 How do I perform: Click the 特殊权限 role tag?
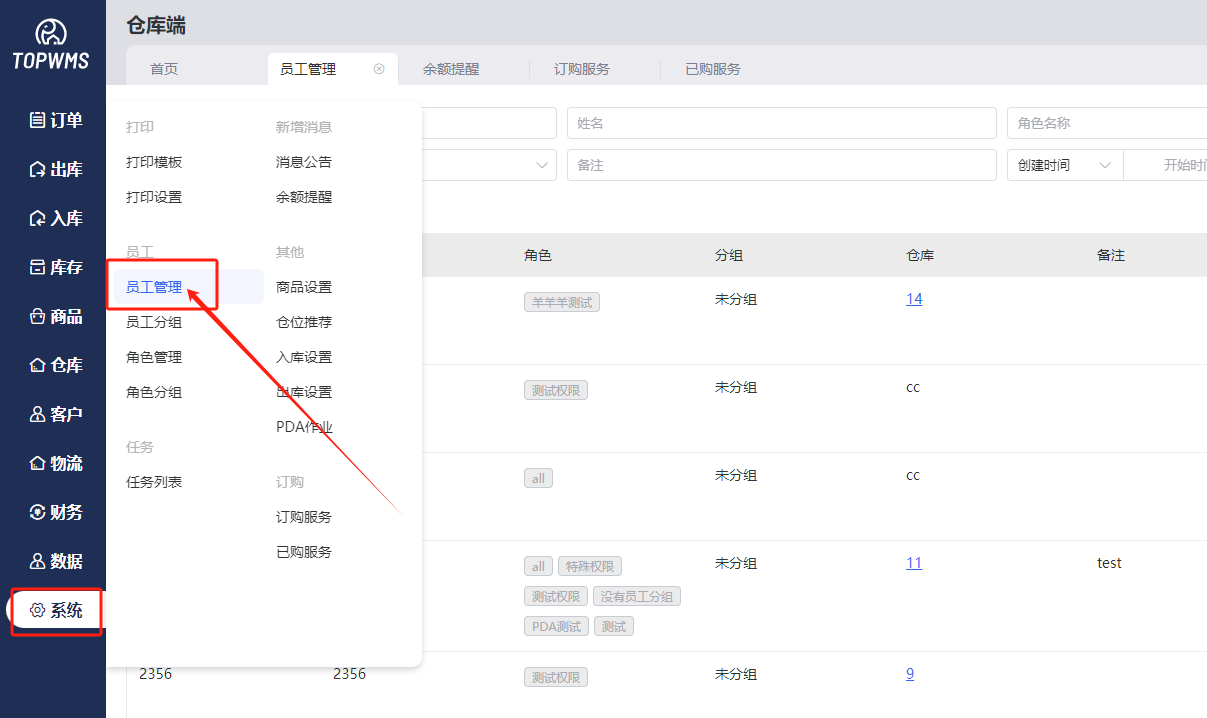click(x=590, y=567)
